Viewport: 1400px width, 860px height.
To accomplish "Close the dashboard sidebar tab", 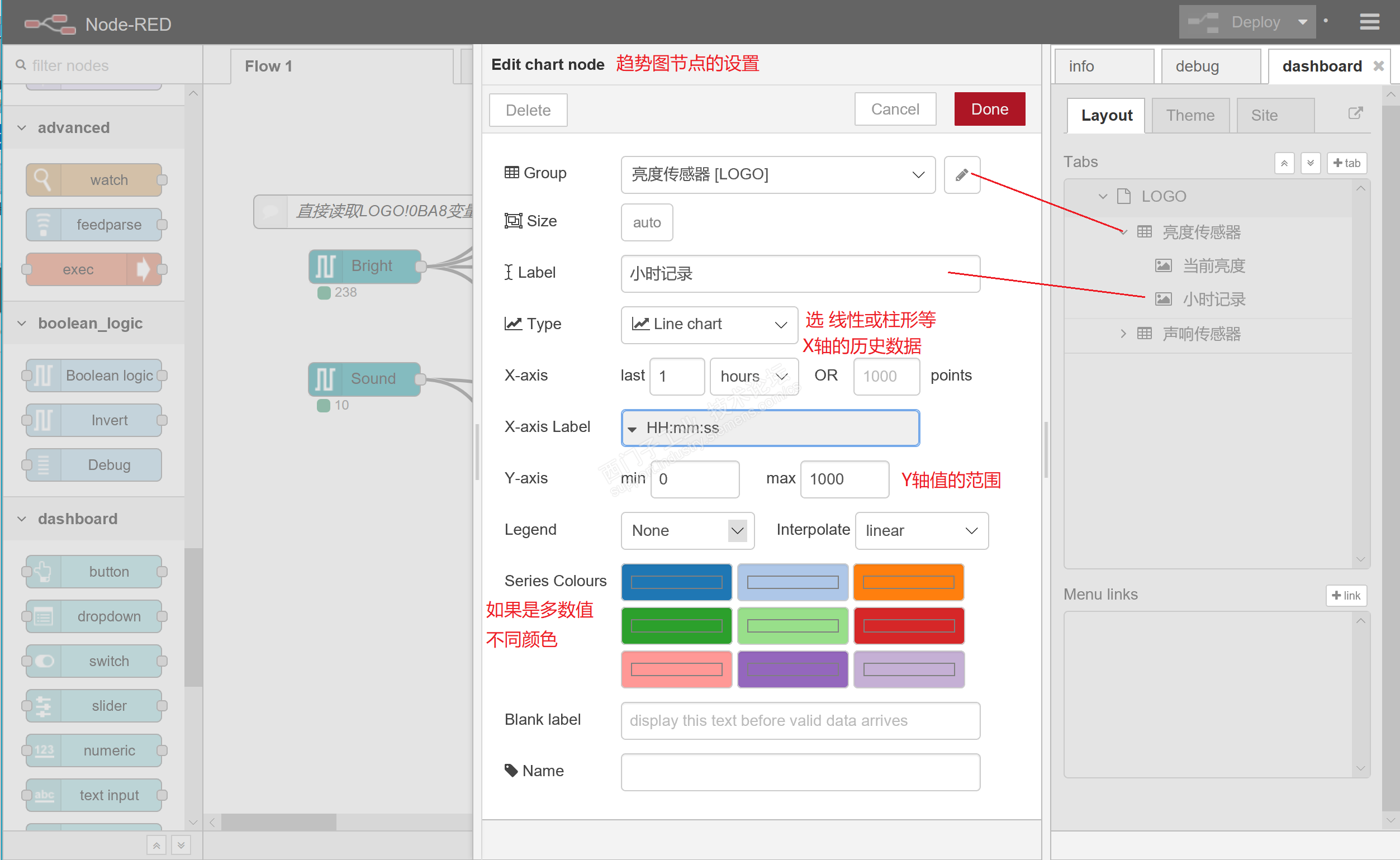I will [x=1379, y=66].
